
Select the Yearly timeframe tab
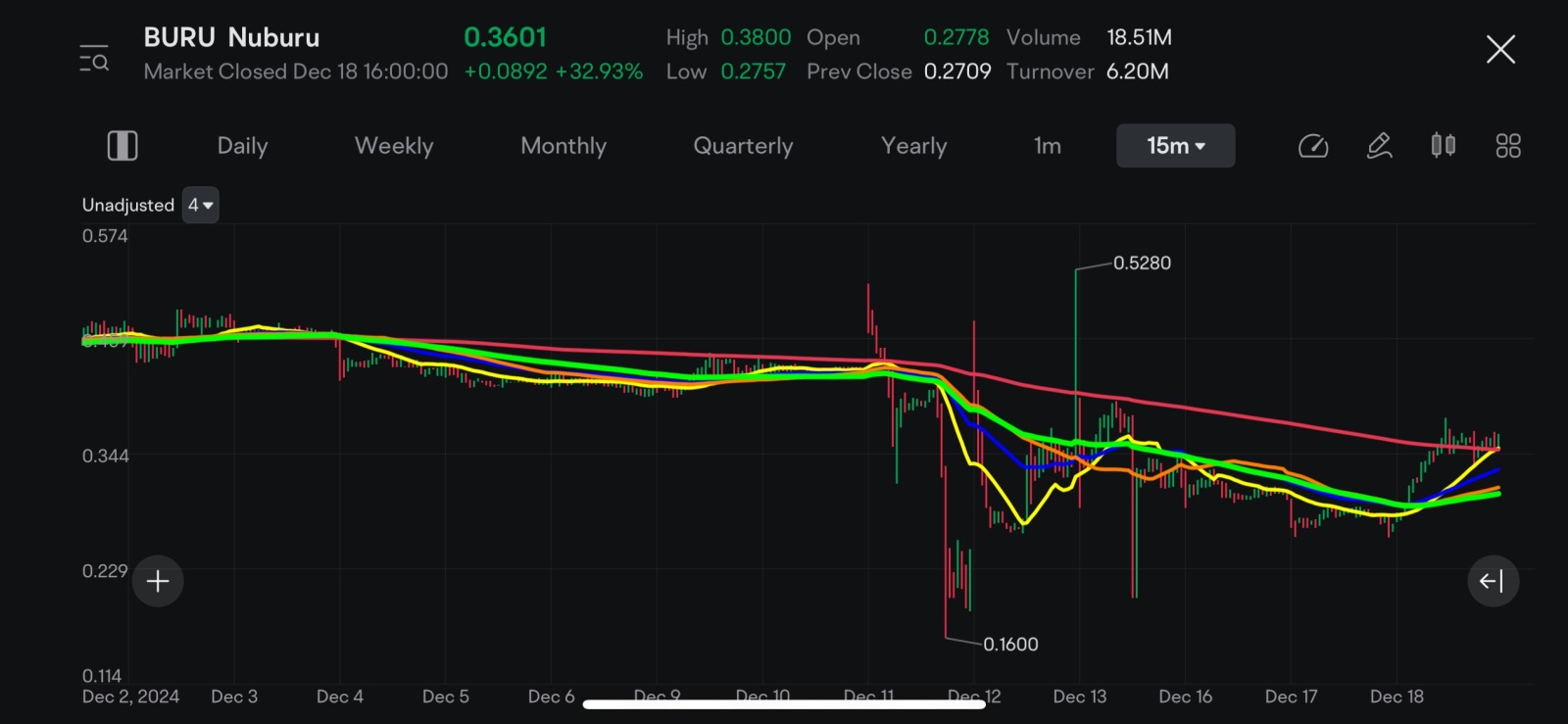point(913,146)
